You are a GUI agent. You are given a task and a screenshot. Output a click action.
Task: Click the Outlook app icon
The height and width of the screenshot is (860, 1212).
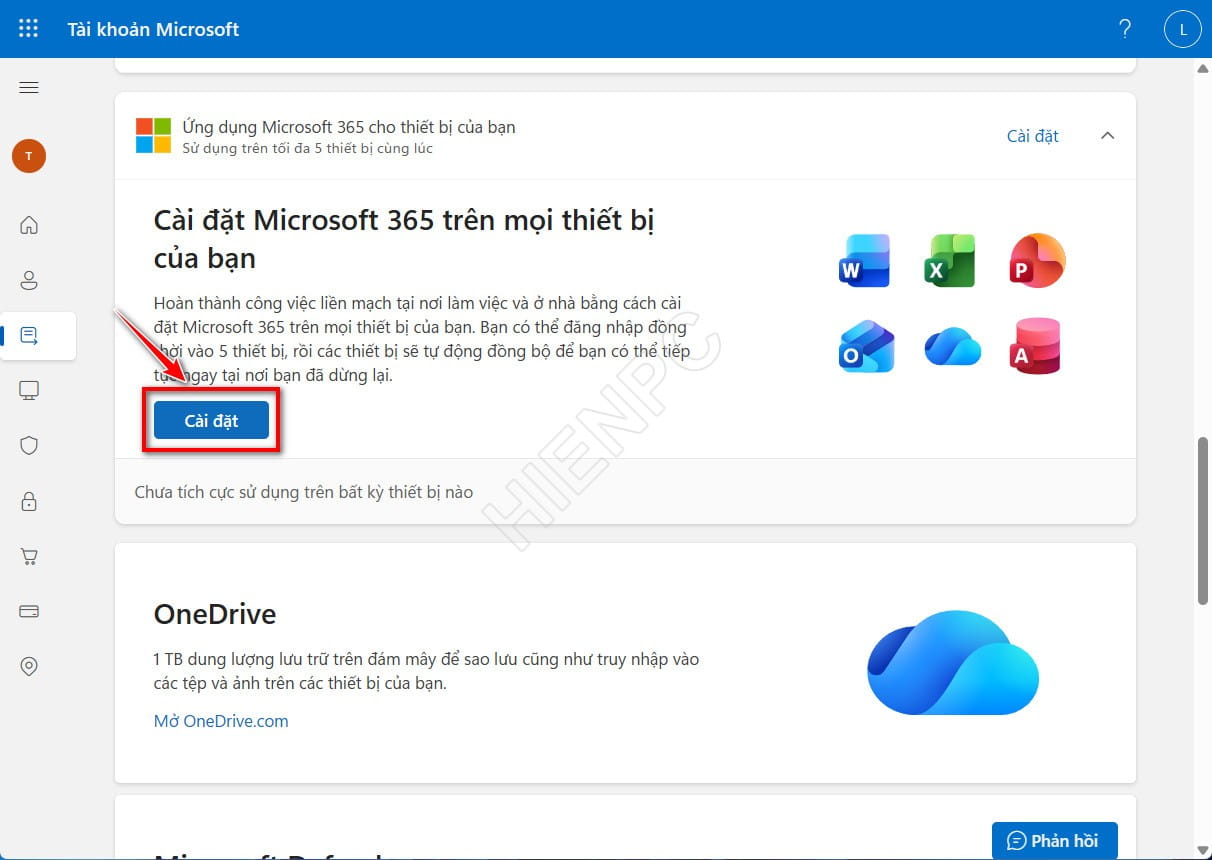pyautogui.click(x=866, y=347)
